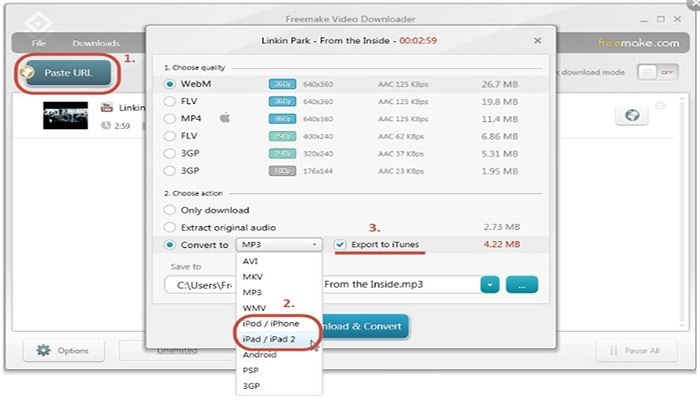Expand the save path history dropdown arrow

pos(490,284)
